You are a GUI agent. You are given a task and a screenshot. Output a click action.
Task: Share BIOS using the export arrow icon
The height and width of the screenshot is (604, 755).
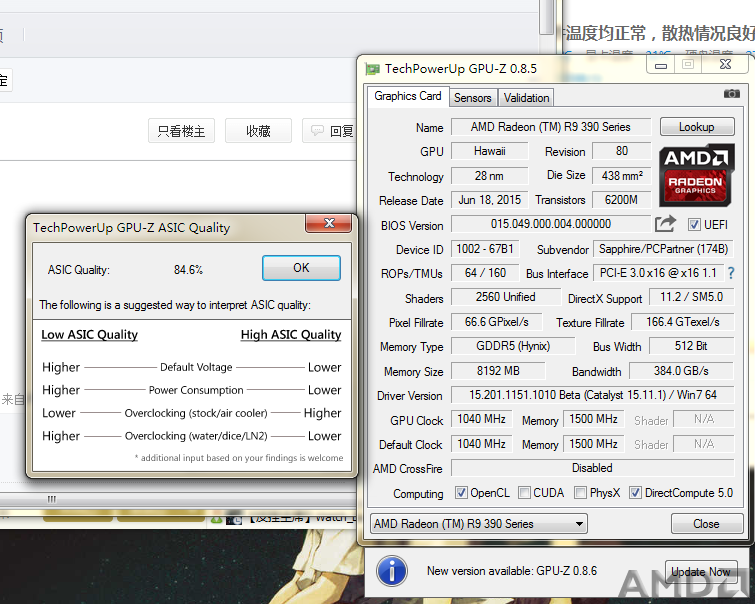point(665,224)
